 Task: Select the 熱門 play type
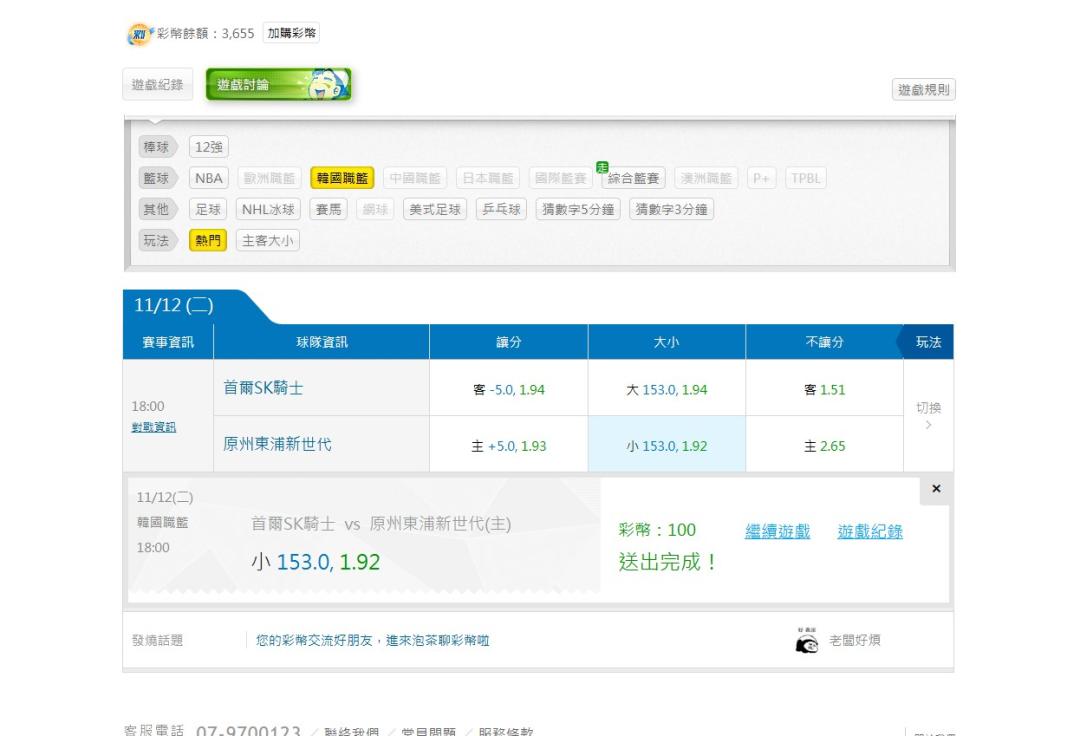[208, 240]
